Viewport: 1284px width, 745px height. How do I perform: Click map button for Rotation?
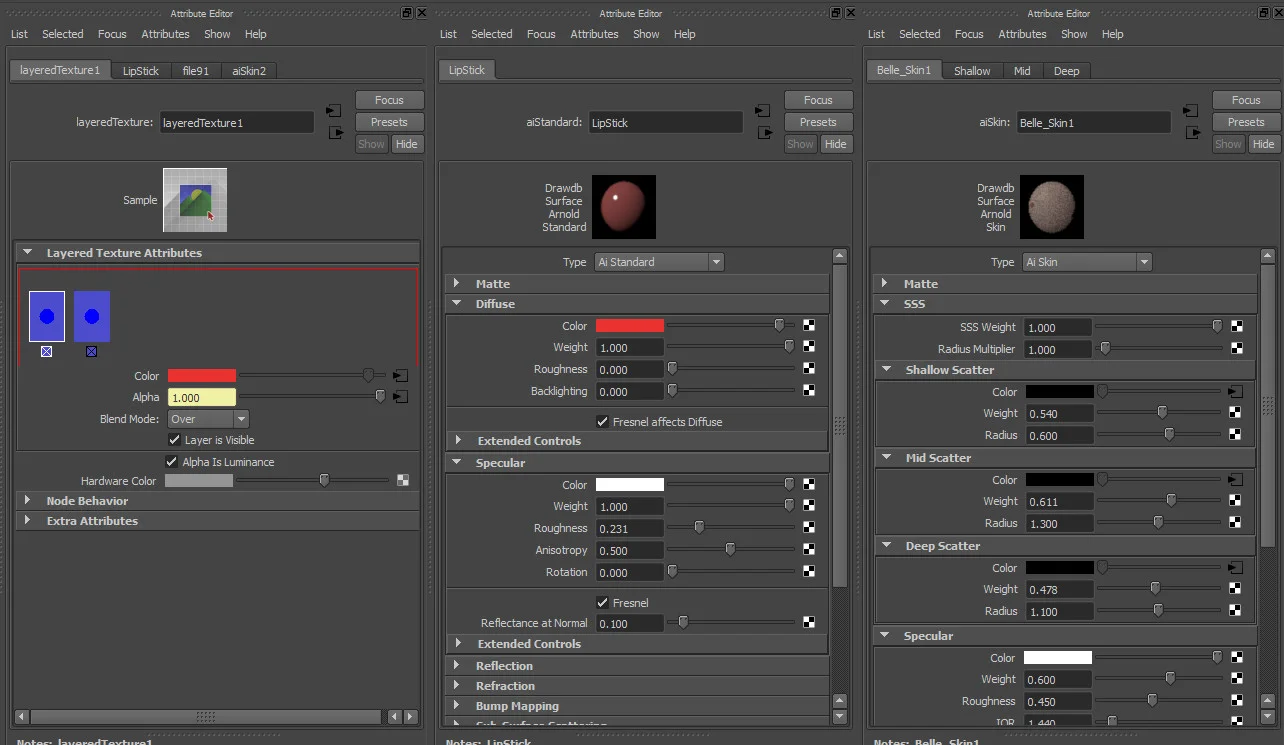click(809, 573)
